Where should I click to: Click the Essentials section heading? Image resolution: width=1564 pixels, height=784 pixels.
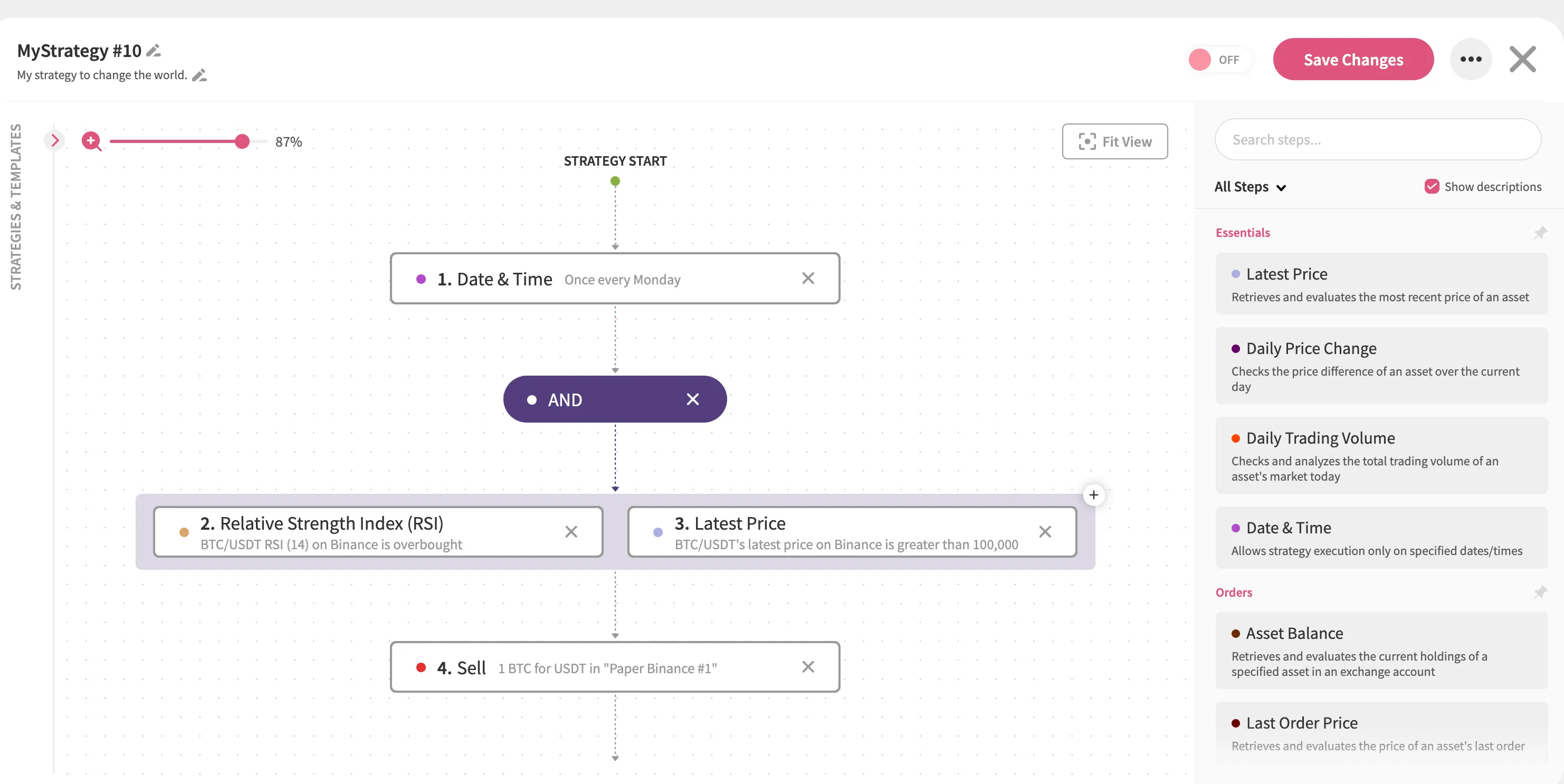coord(1242,233)
